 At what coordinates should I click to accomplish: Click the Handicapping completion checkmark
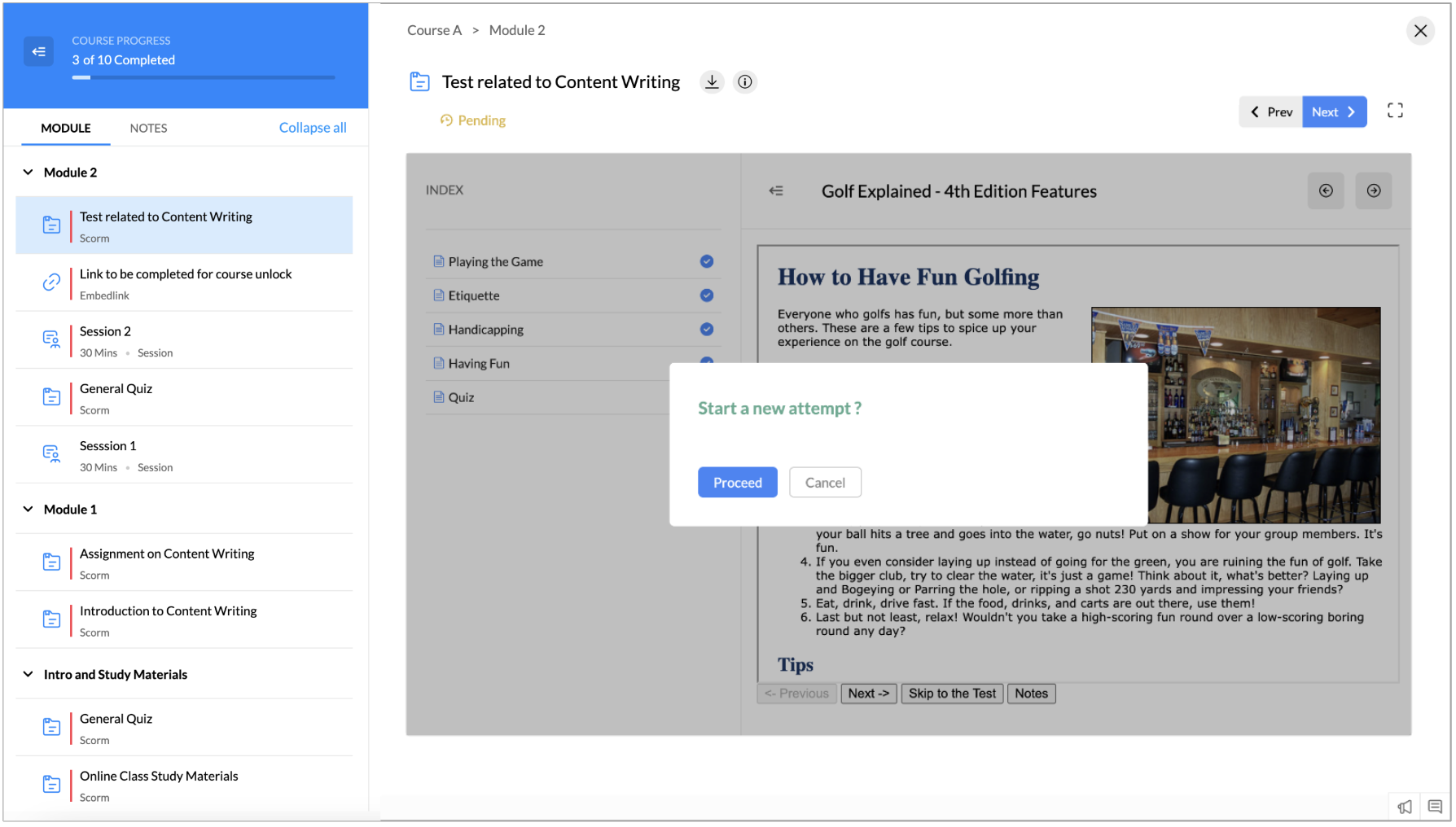(x=707, y=330)
